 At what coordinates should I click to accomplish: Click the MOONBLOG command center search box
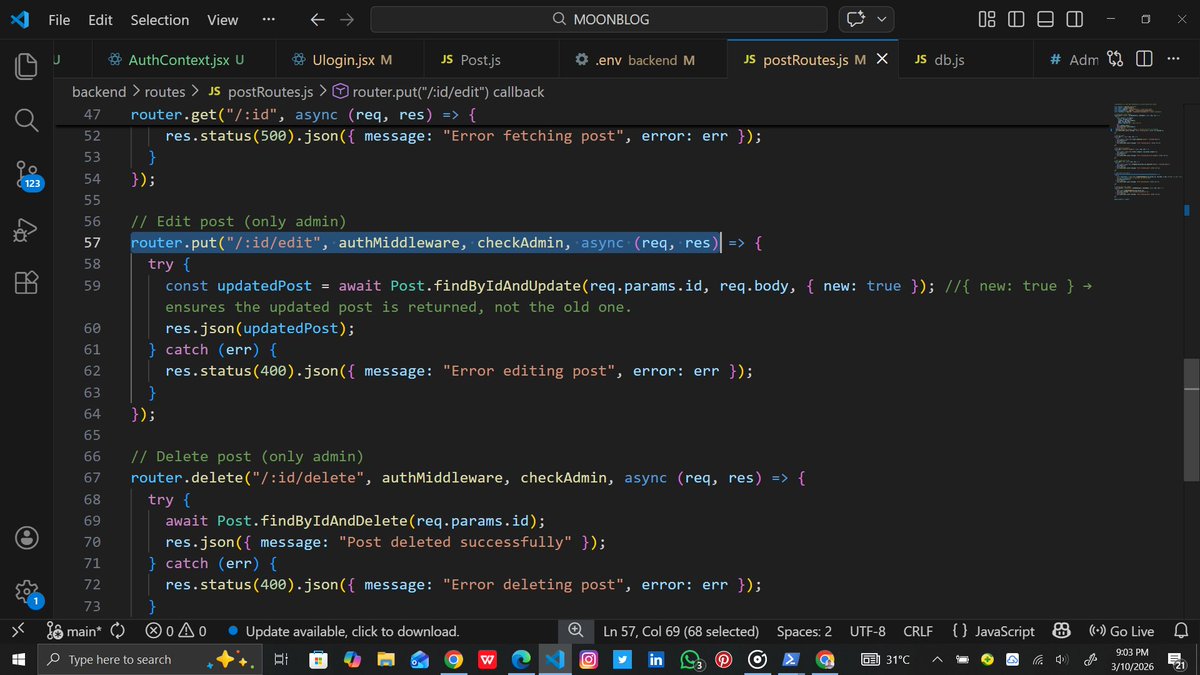coord(599,19)
